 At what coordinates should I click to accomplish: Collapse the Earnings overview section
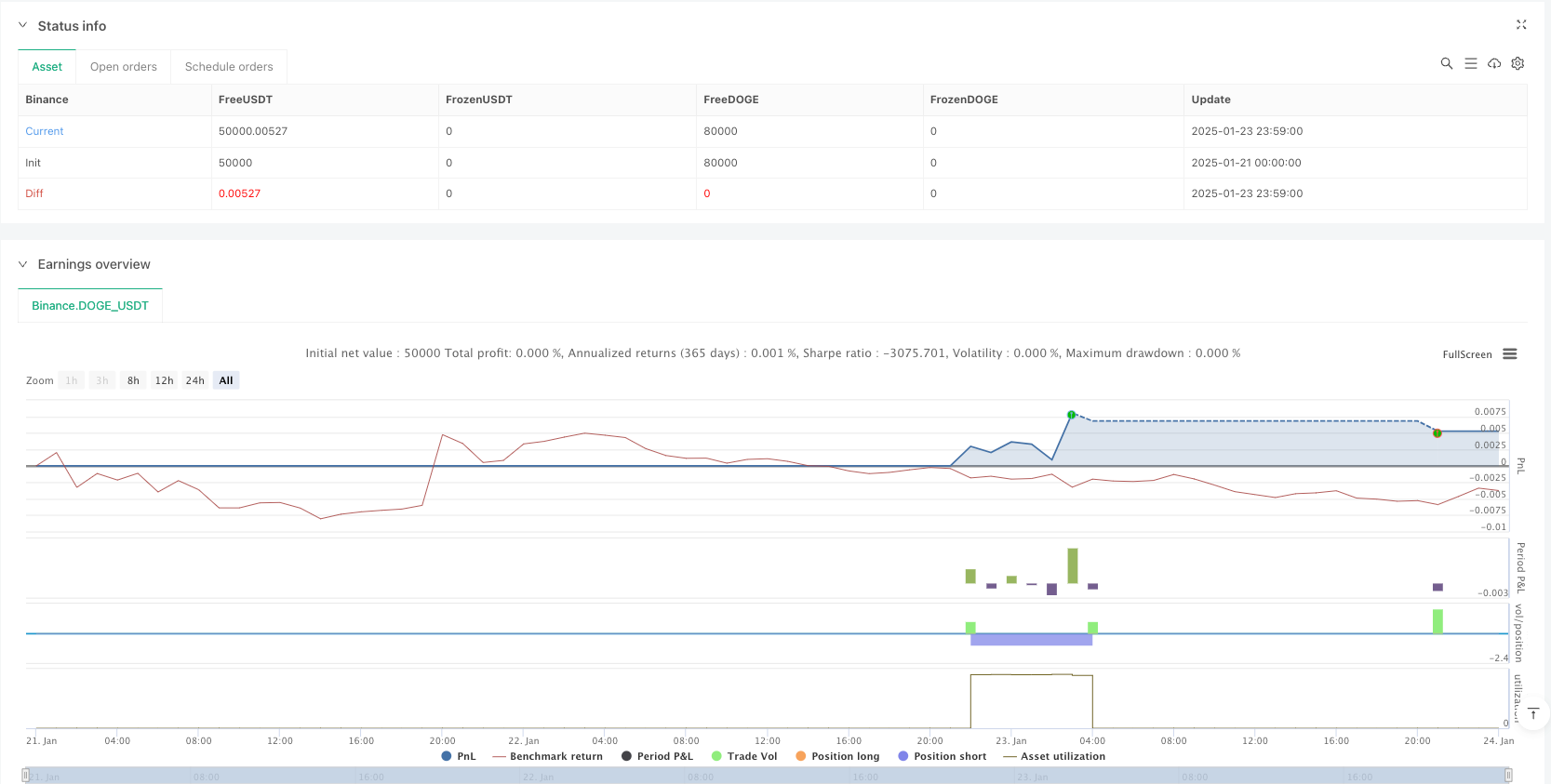pos(23,264)
